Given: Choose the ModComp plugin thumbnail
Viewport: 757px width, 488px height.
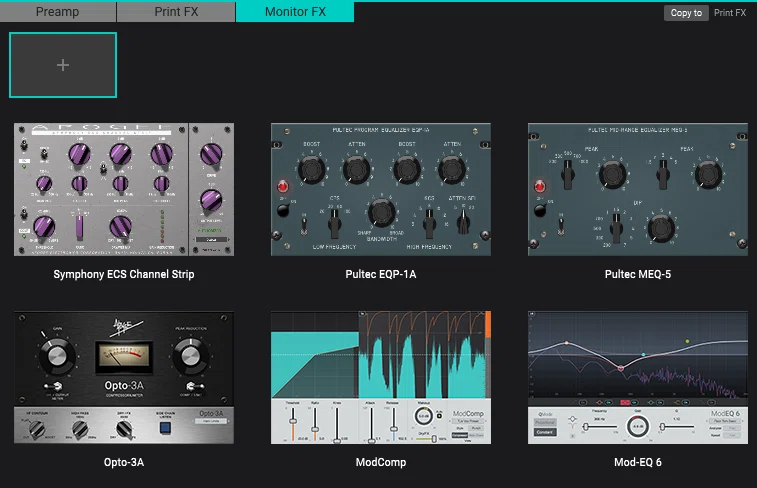Looking at the screenshot, I should coord(381,377).
